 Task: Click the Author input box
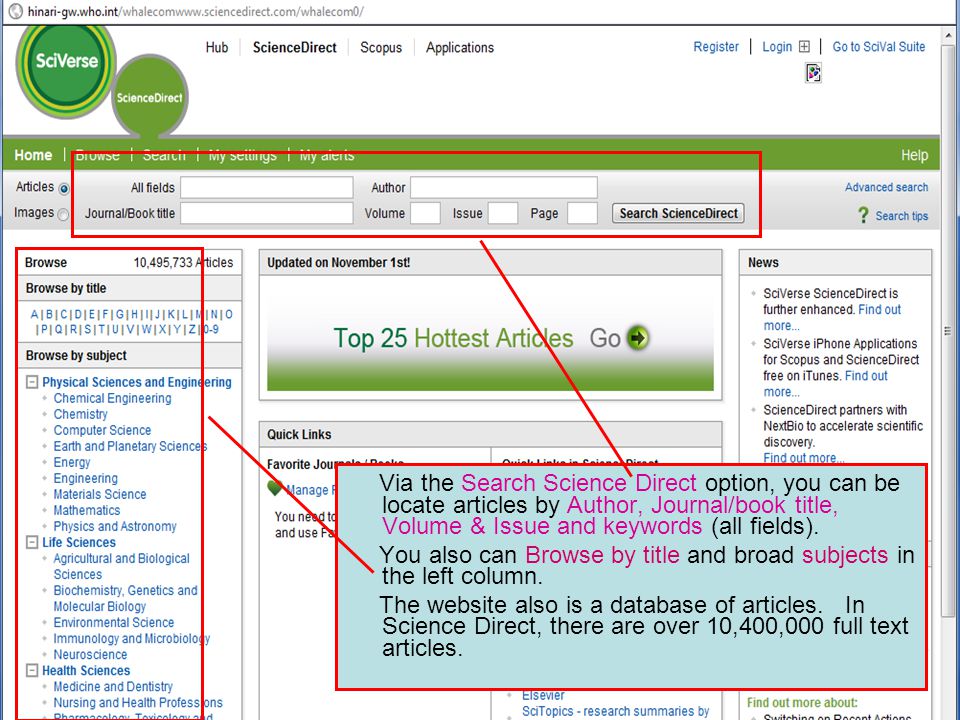[x=504, y=187]
